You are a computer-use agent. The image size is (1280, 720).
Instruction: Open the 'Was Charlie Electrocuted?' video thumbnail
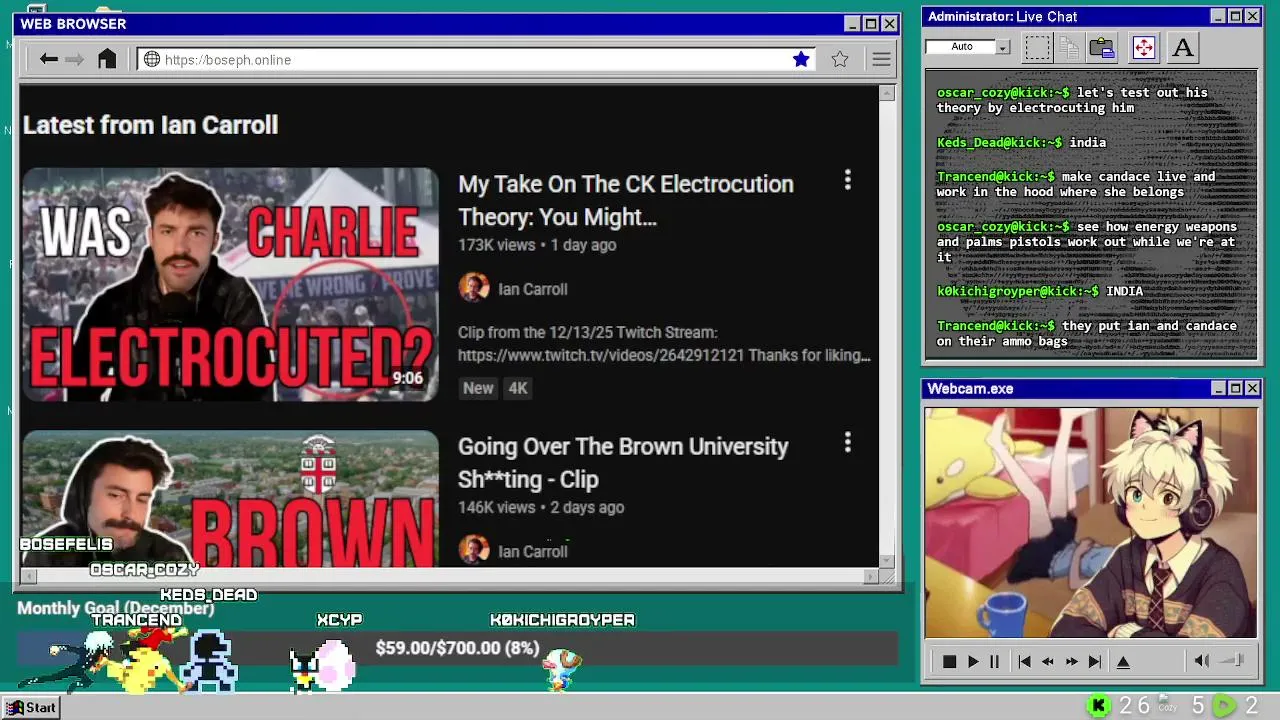click(x=230, y=284)
